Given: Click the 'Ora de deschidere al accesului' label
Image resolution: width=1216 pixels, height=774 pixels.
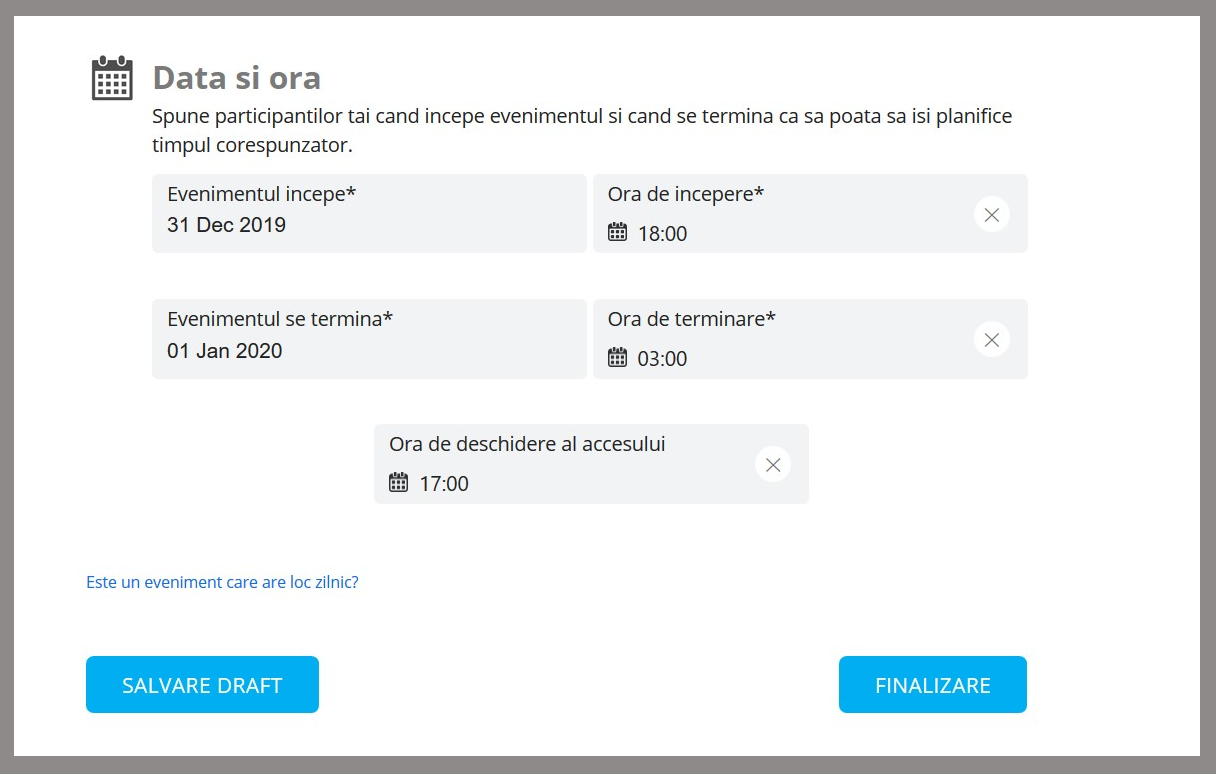Looking at the screenshot, I should click(527, 444).
